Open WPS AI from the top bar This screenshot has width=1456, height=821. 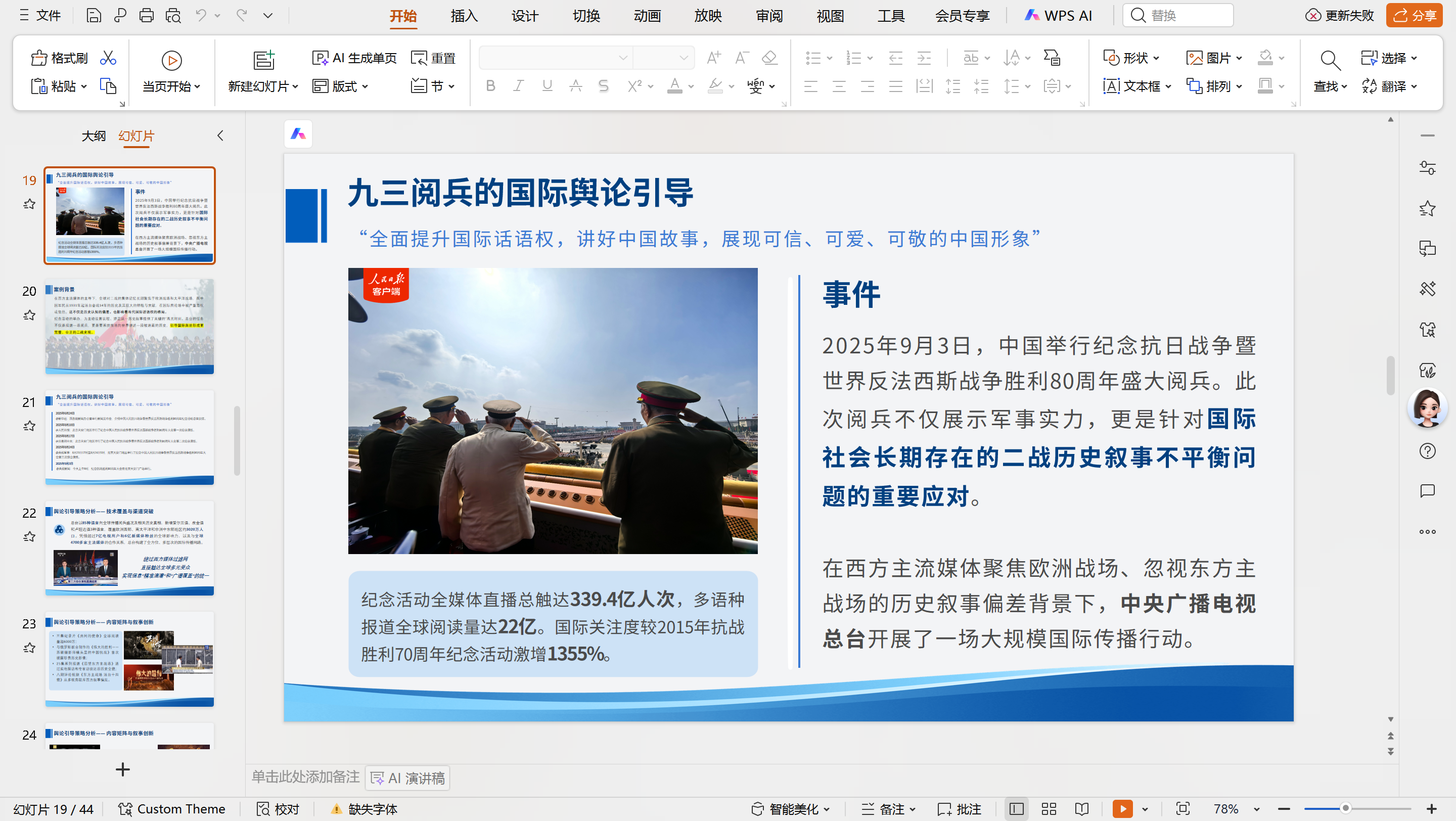click(x=1059, y=15)
